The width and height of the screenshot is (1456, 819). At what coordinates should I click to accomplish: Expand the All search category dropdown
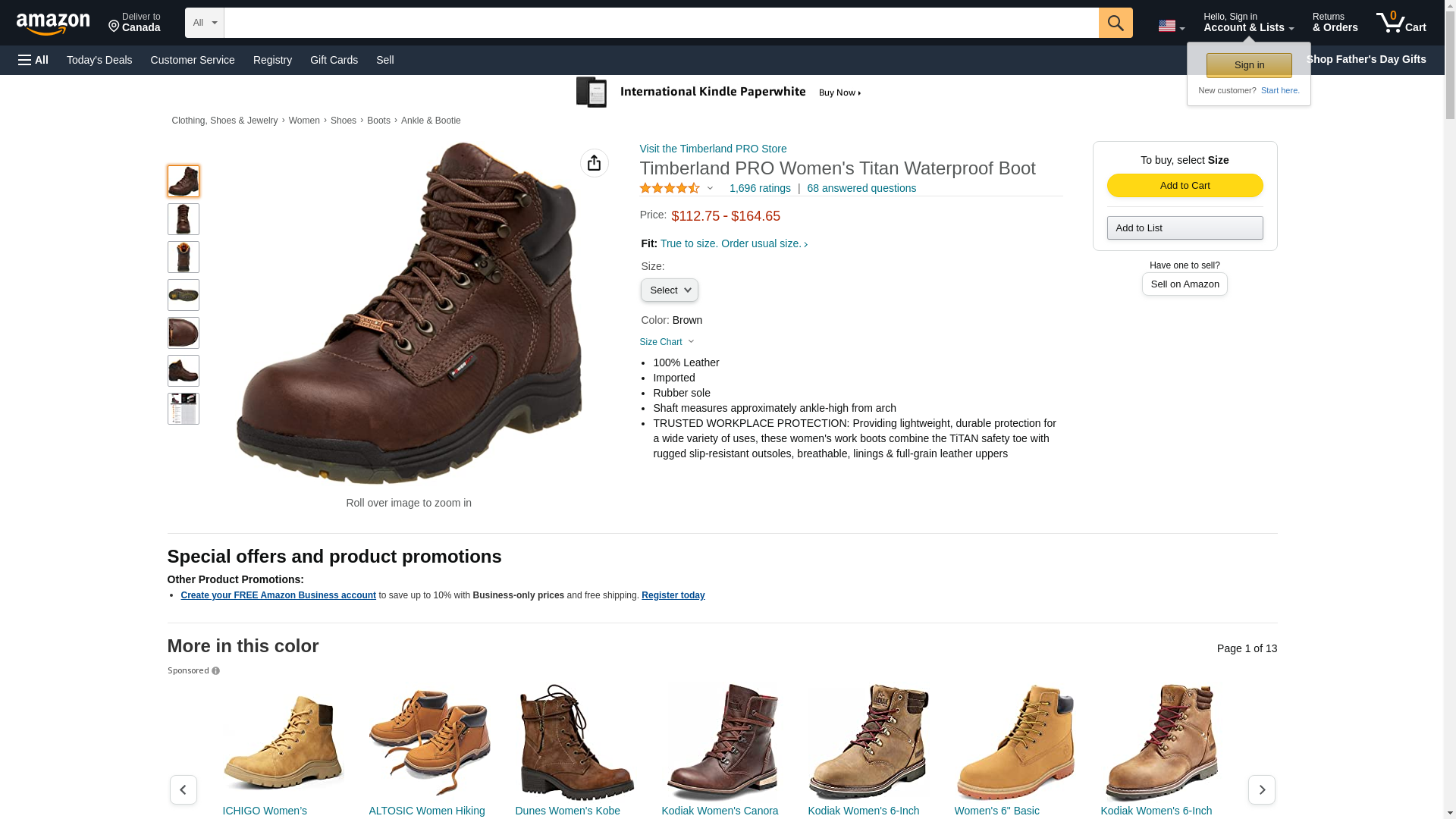click(x=204, y=23)
